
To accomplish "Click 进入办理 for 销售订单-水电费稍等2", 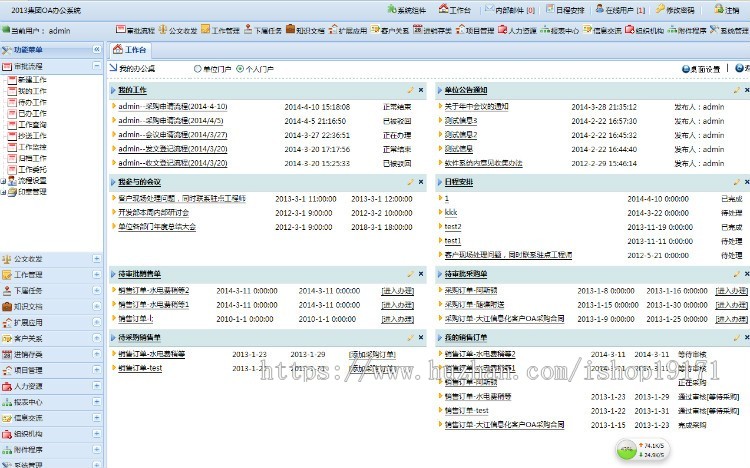I will (397, 291).
